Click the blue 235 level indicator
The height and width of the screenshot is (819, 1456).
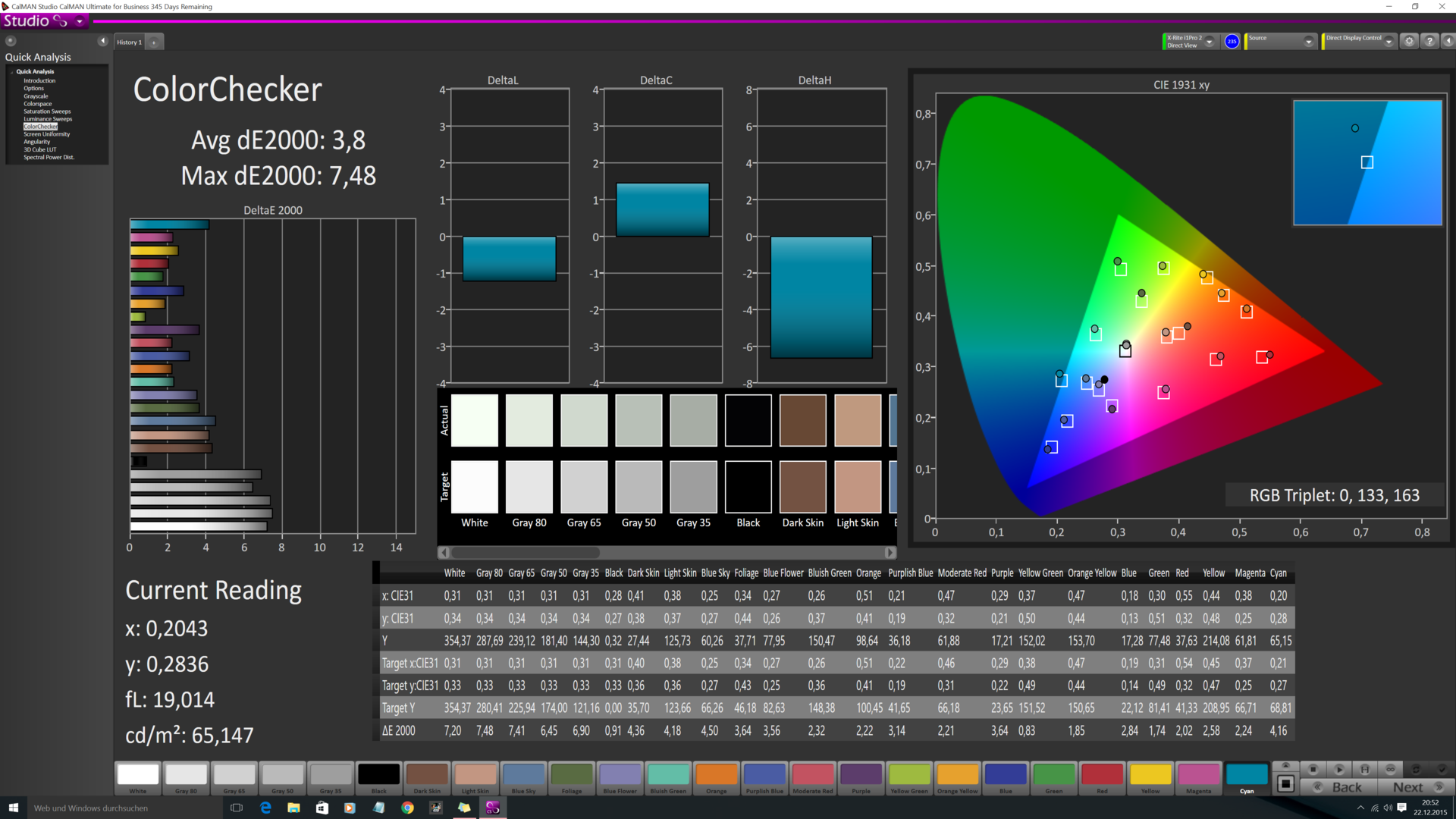(x=1232, y=42)
